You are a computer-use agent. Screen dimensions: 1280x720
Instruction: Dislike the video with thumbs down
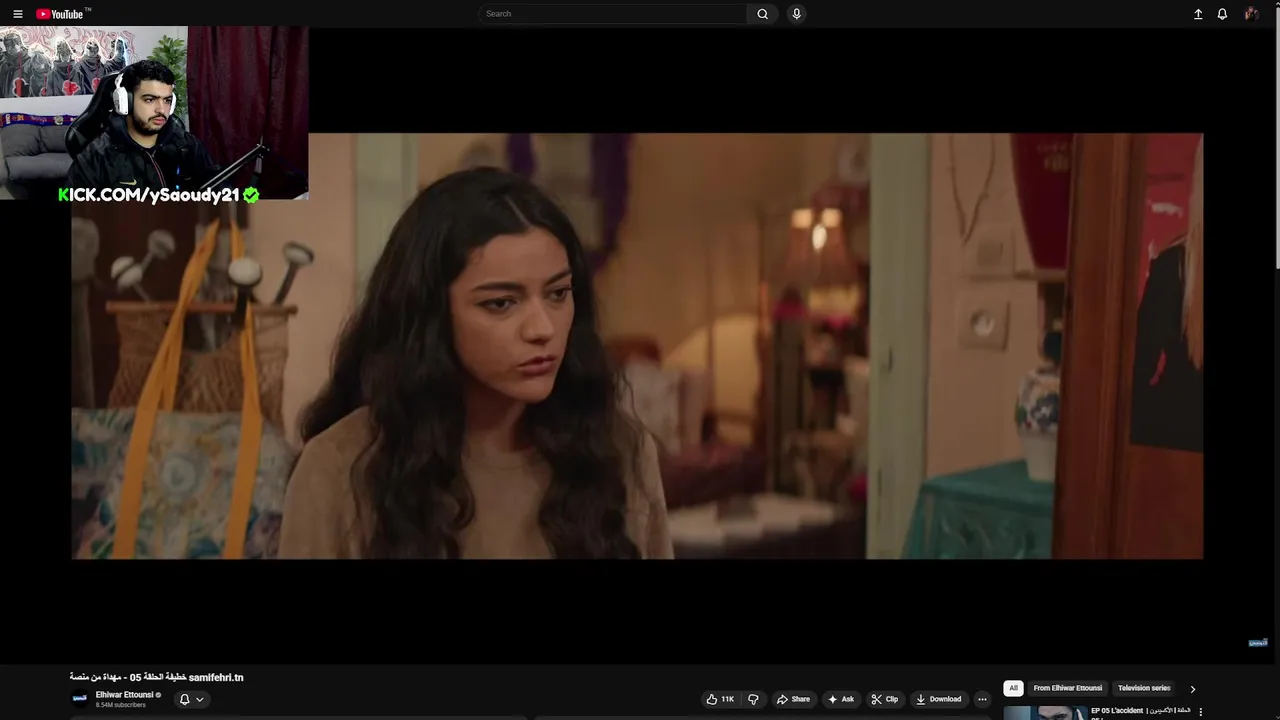[x=754, y=699]
